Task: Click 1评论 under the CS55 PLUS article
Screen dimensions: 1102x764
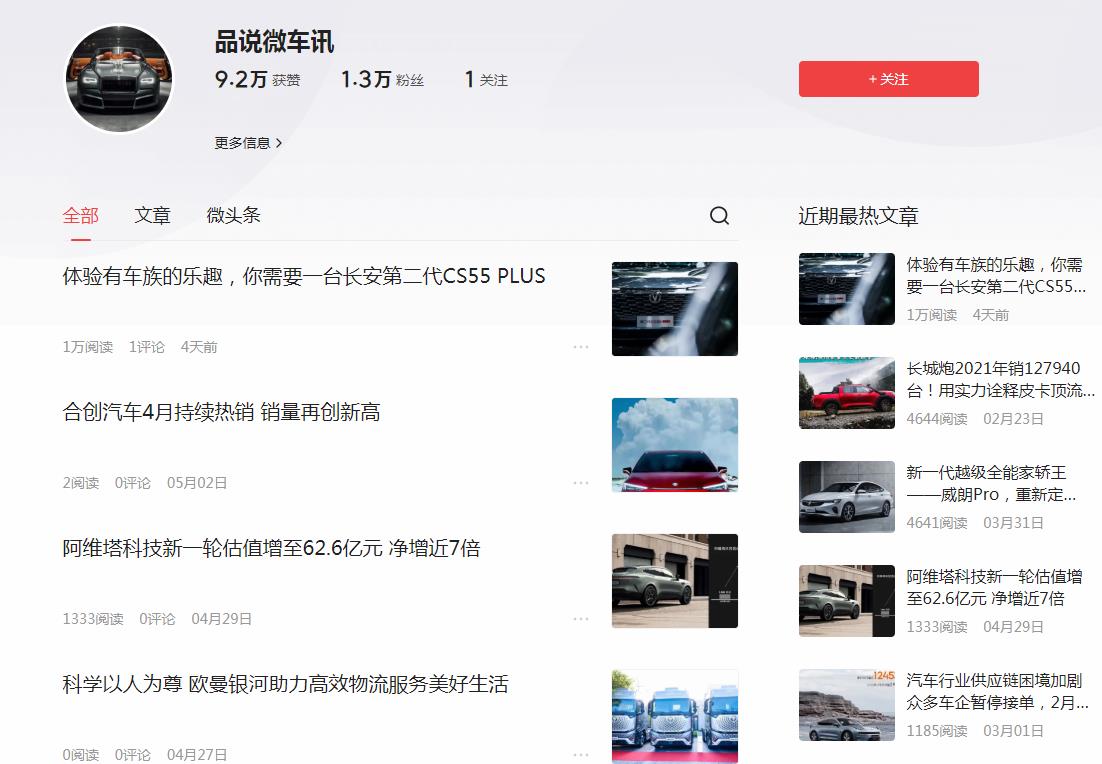Action: pos(146,347)
